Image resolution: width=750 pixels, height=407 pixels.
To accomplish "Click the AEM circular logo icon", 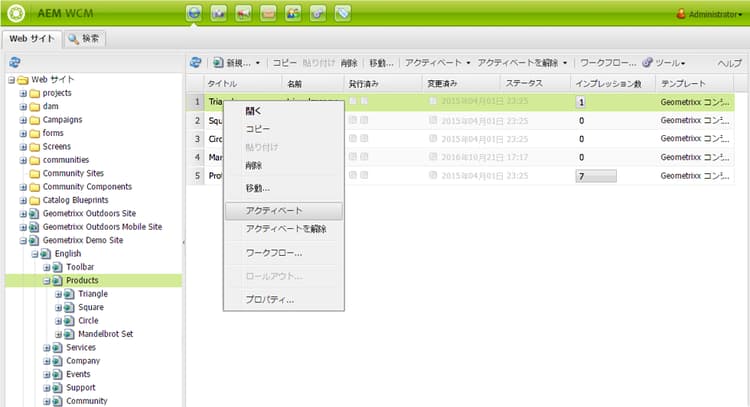I will (16, 13).
